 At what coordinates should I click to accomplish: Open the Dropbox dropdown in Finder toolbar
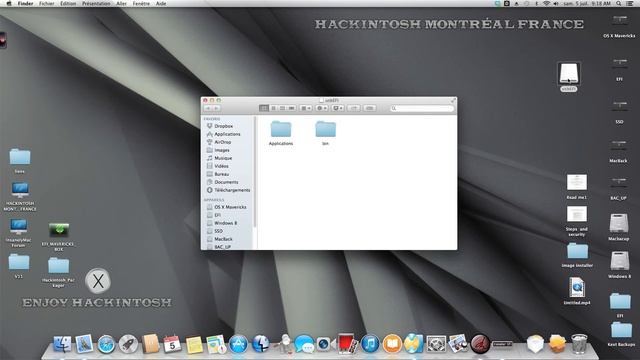[338, 108]
